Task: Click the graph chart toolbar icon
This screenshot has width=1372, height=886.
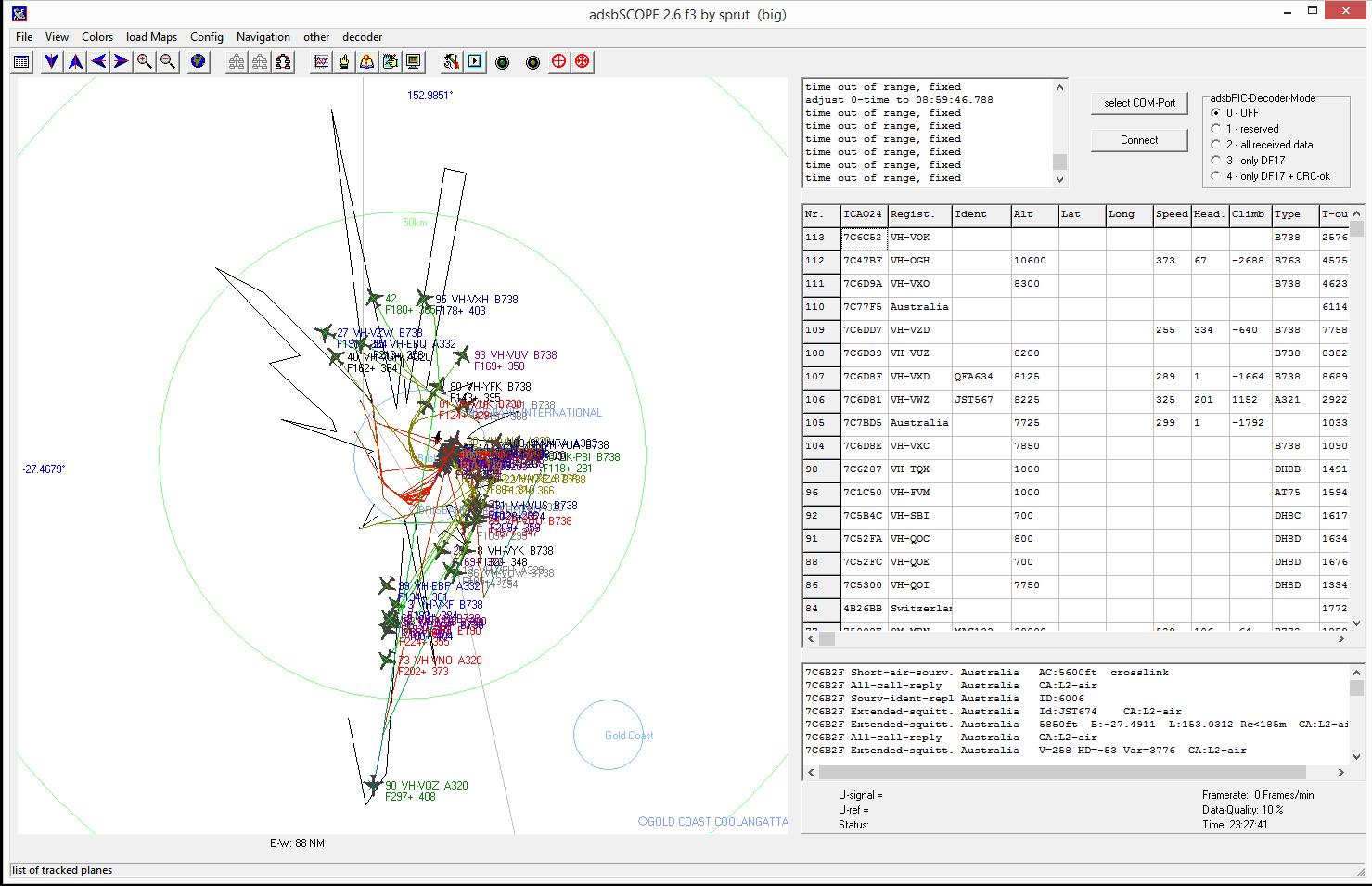Action: click(x=321, y=62)
